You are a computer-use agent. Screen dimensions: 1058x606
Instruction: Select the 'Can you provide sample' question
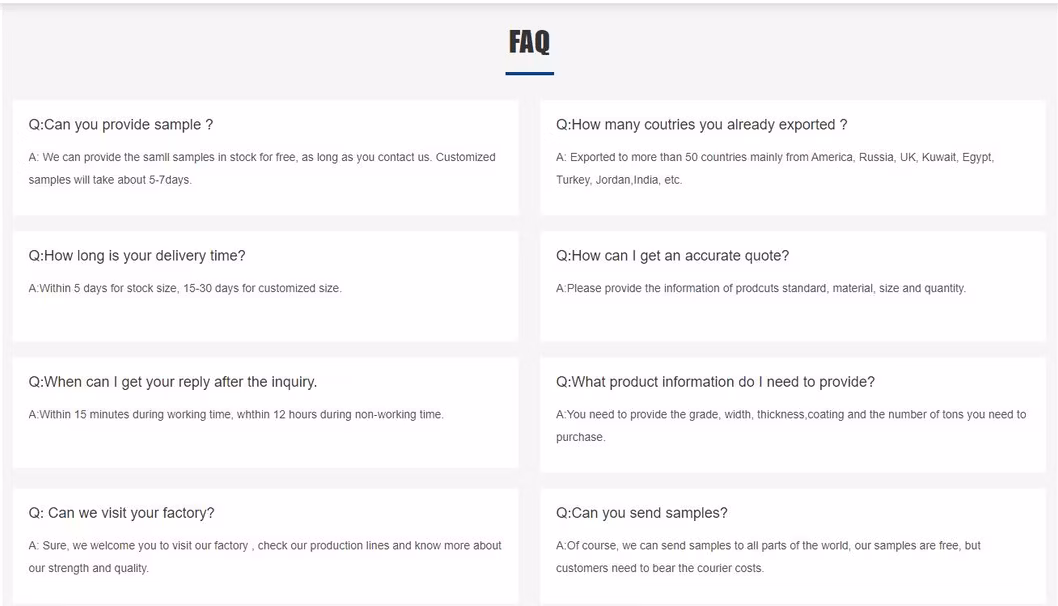coord(121,125)
